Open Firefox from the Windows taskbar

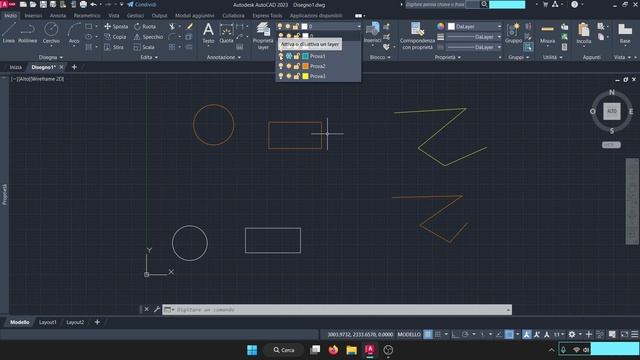click(333, 350)
